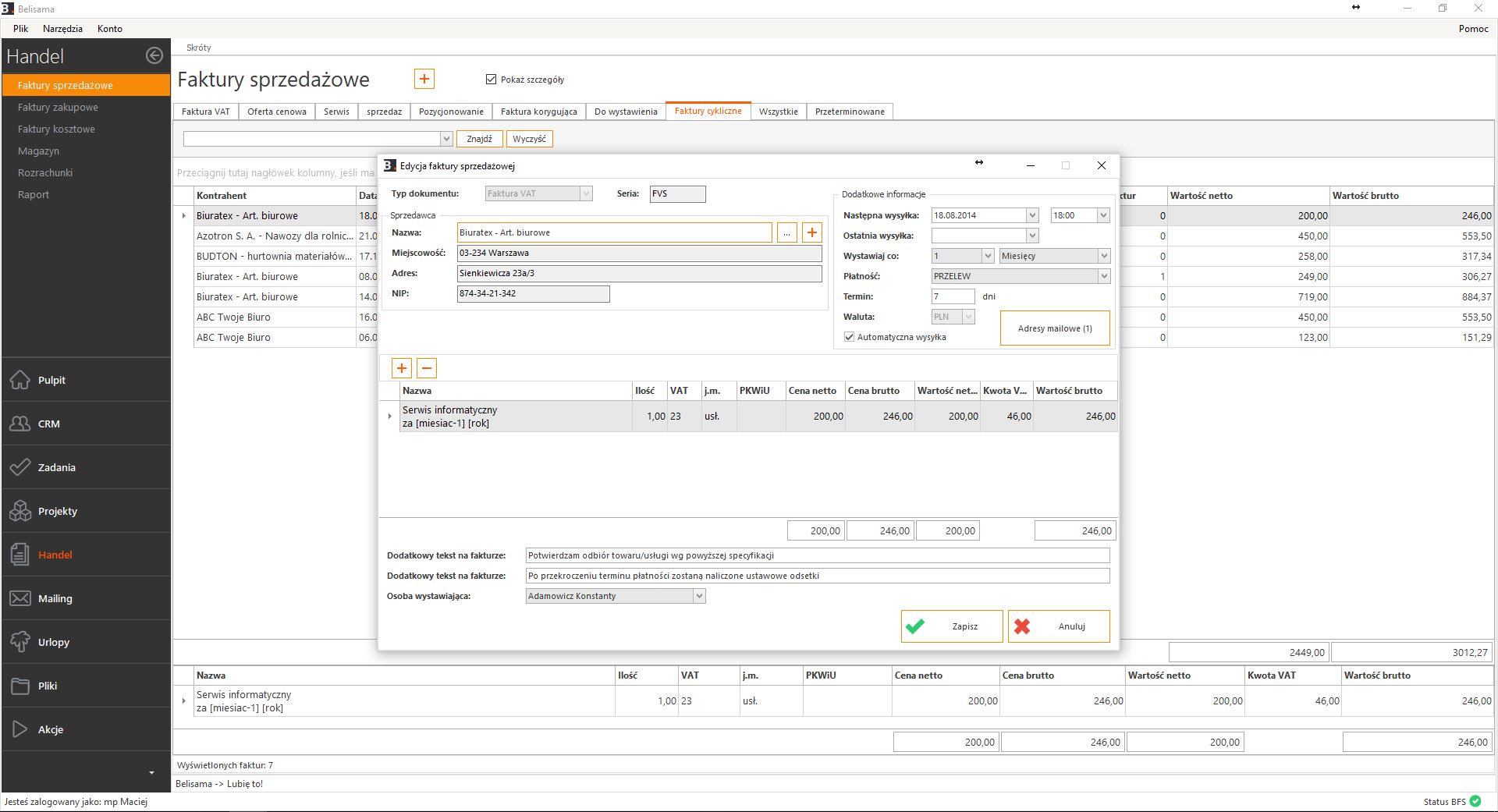
Task: Click the orange plus icon beside Faktury sprzedażowe
Action: 424,79
